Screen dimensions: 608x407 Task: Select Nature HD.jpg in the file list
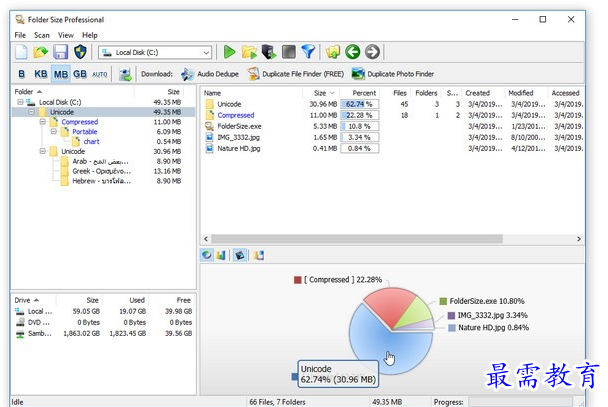pyautogui.click(x=238, y=148)
